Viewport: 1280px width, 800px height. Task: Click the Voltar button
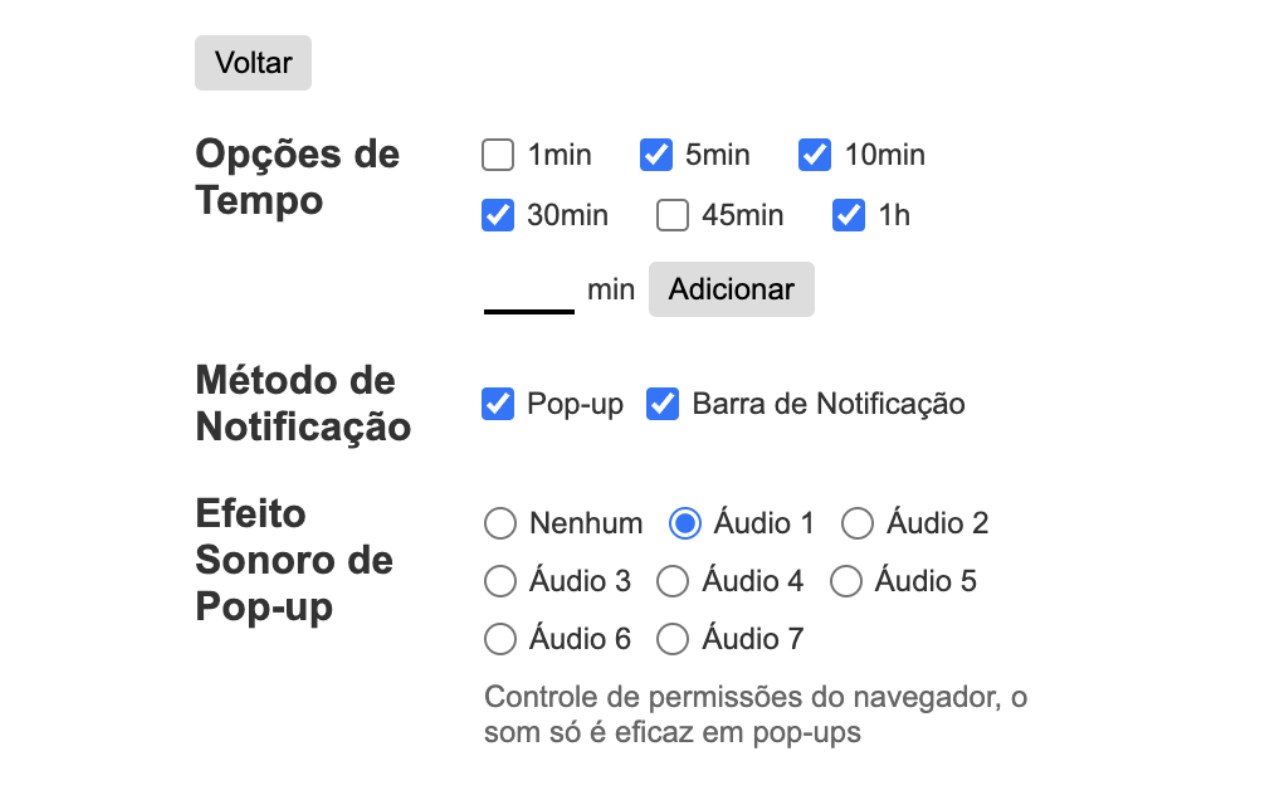tap(253, 63)
